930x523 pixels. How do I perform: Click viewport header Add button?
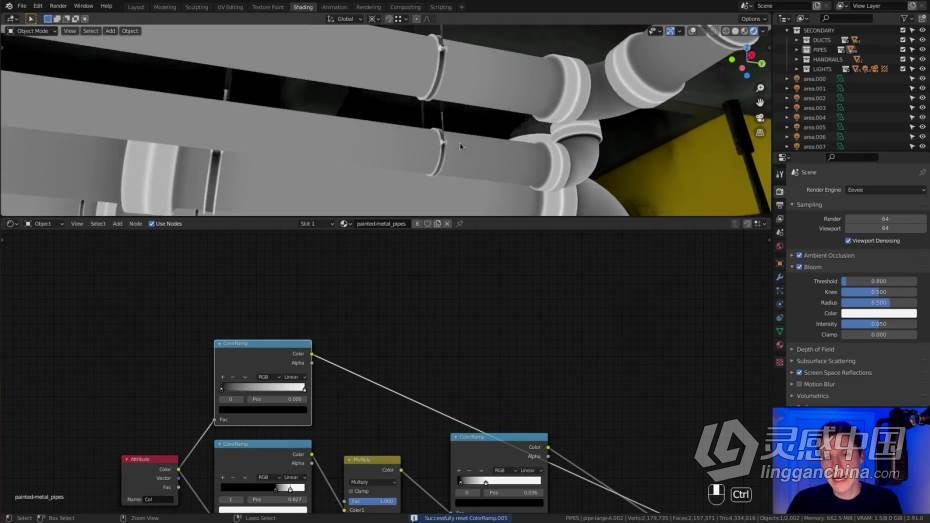click(x=110, y=31)
